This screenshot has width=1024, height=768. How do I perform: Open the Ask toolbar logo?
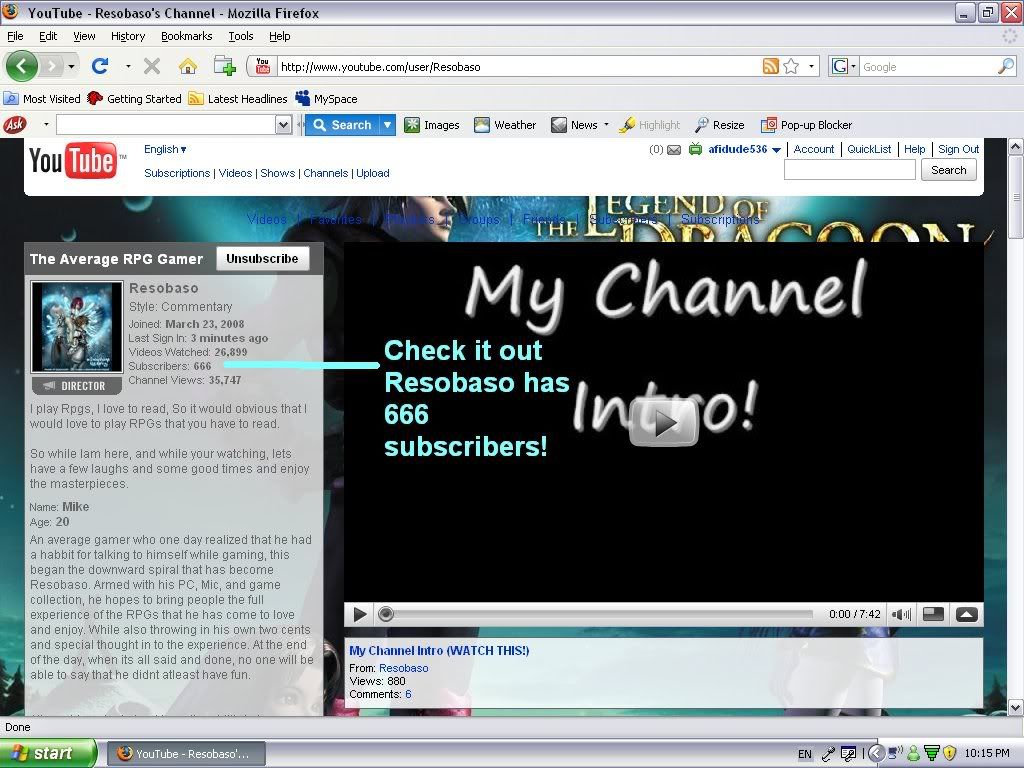click(x=16, y=124)
